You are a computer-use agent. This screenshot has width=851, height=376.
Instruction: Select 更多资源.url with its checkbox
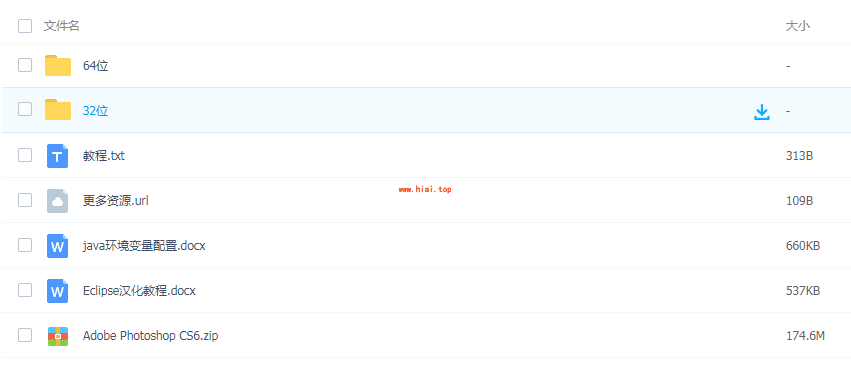coord(25,200)
